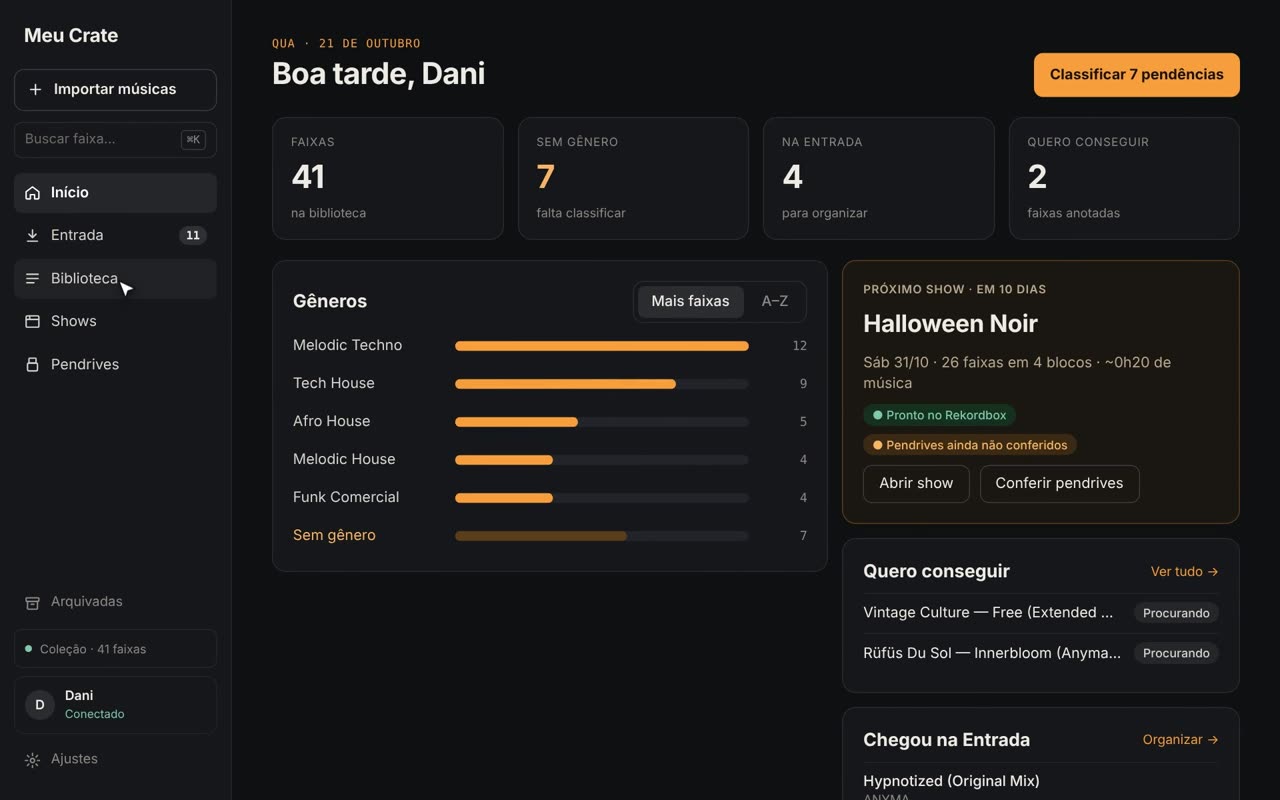
Task: Click the Melodic Techno genre bar
Action: click(x=602, y=346)
